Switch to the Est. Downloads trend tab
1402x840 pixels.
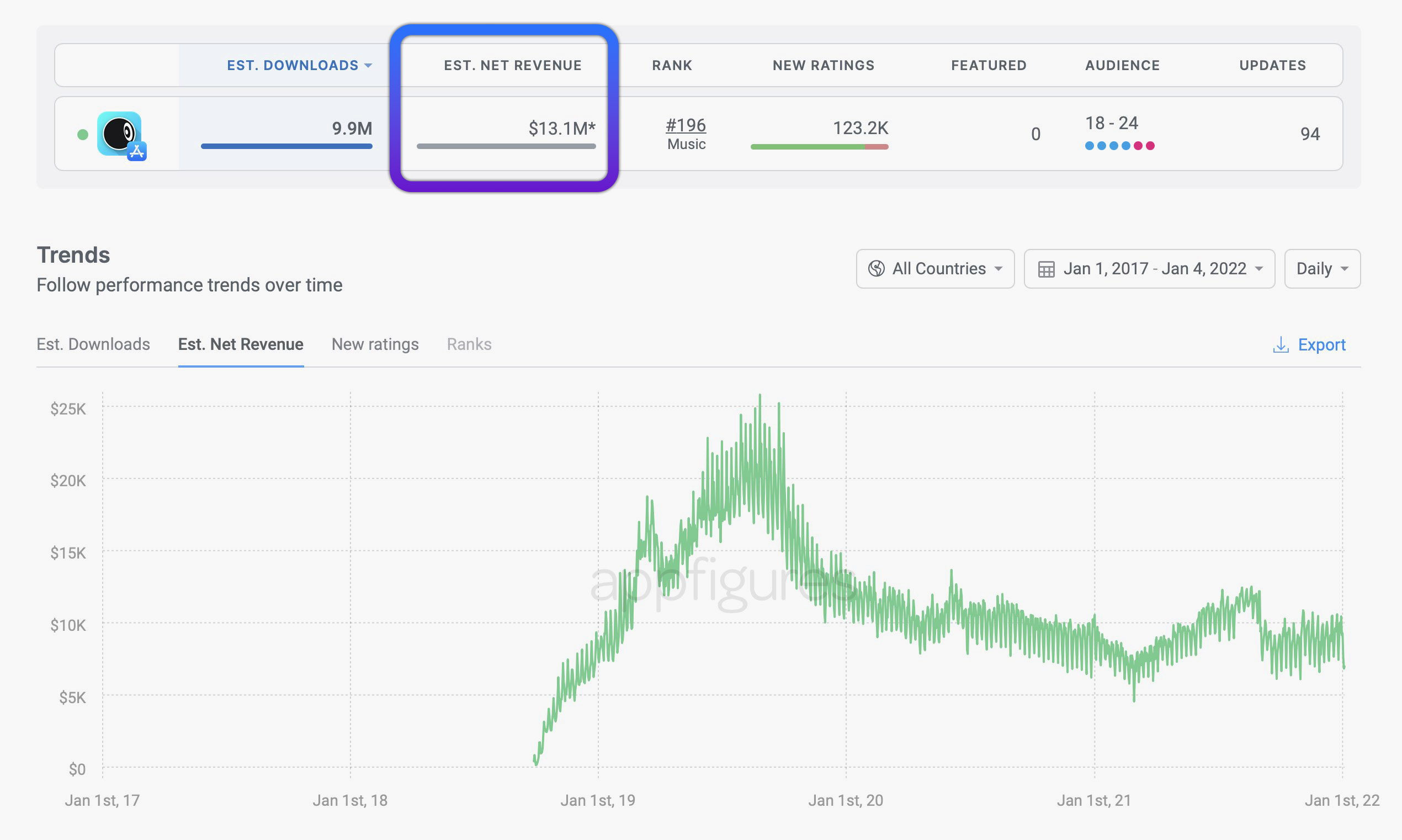point(93,344)
